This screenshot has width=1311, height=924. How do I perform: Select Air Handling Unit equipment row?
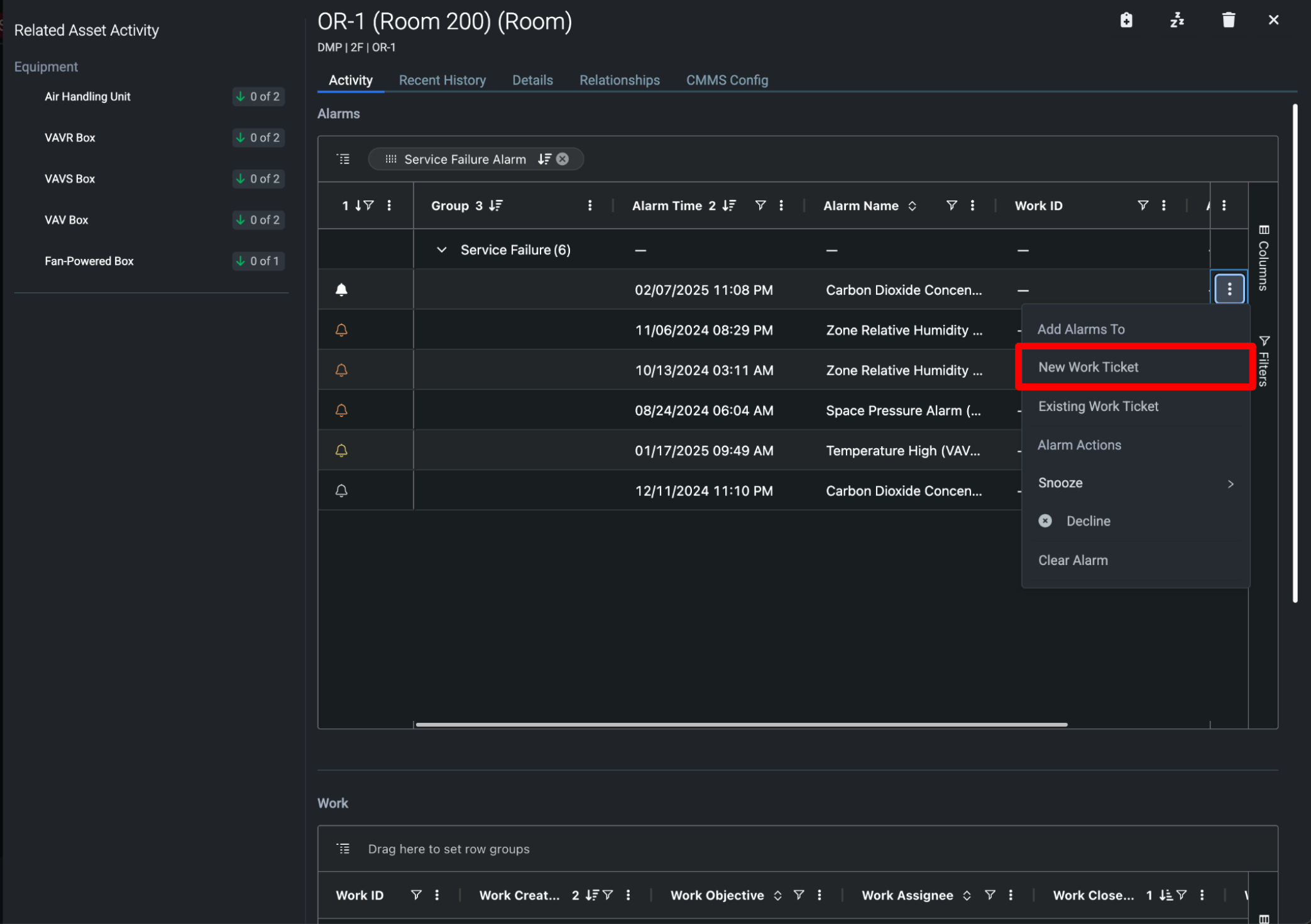click(x=88, y=97)
